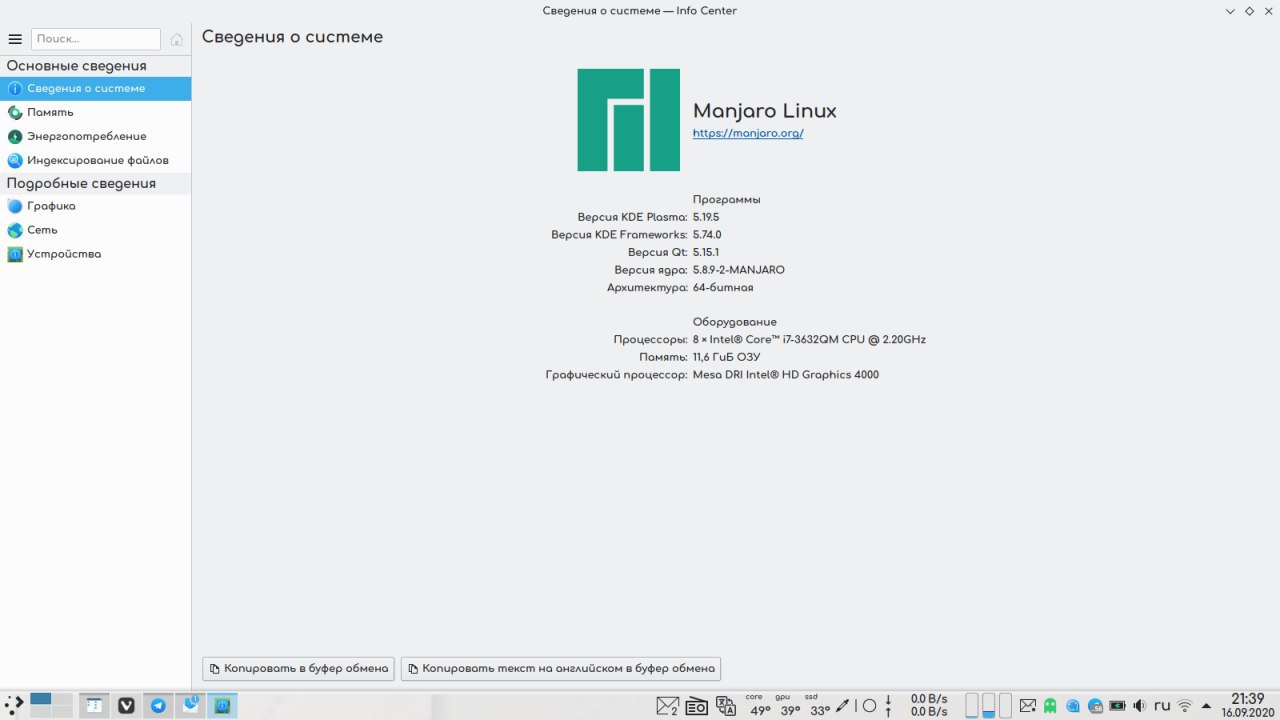The height and width of the screenshot is (720, 1280).
Task: Select Сведения о системе in sidebar
Action: pos(95,88)
